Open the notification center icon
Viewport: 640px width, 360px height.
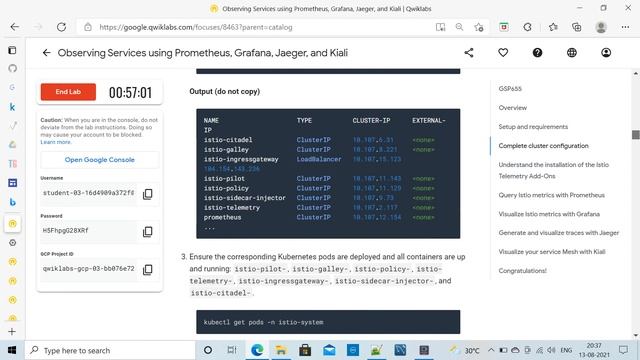click(x=623, y=350)
